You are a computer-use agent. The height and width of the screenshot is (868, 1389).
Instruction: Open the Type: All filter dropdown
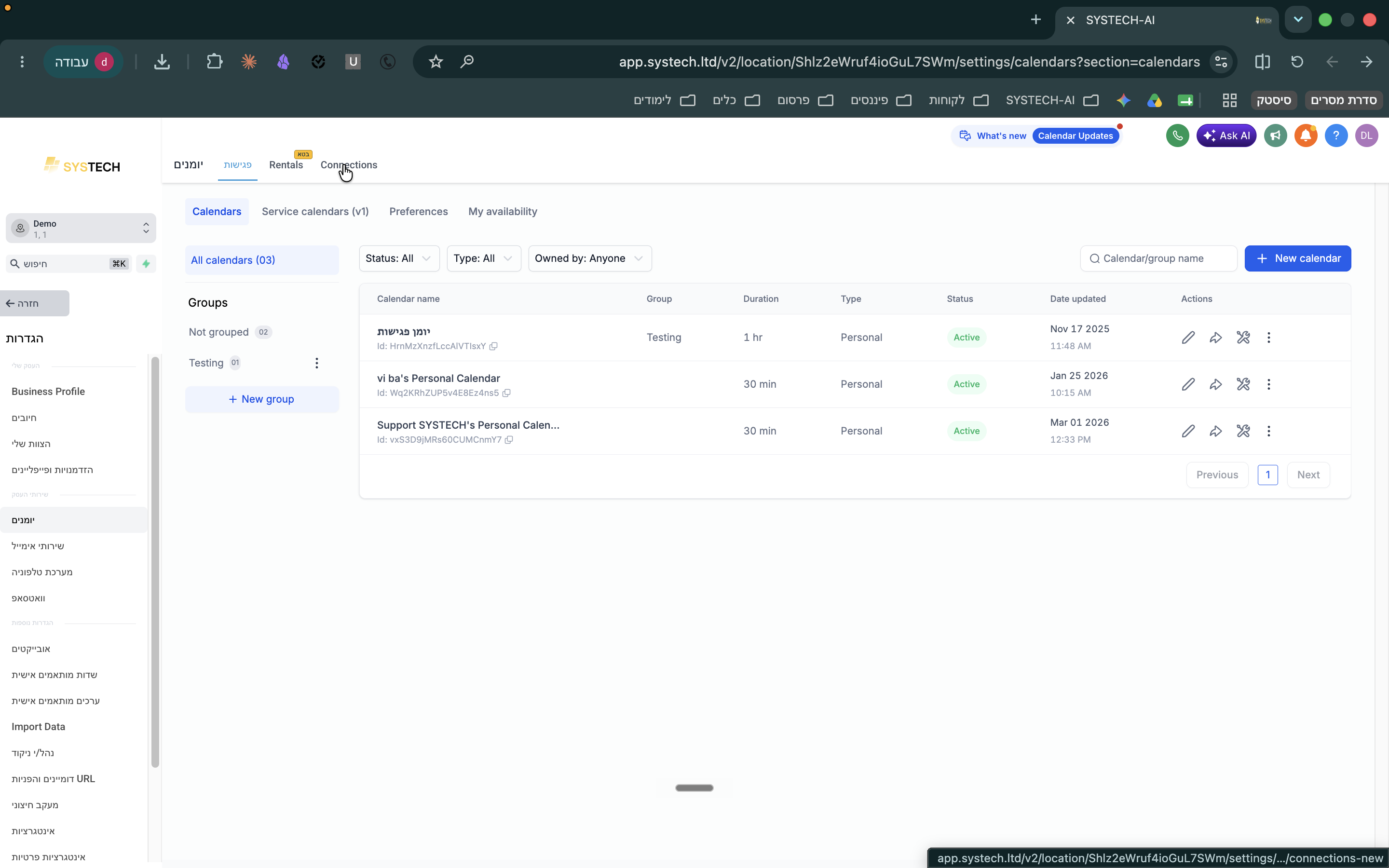pos(484,258)
